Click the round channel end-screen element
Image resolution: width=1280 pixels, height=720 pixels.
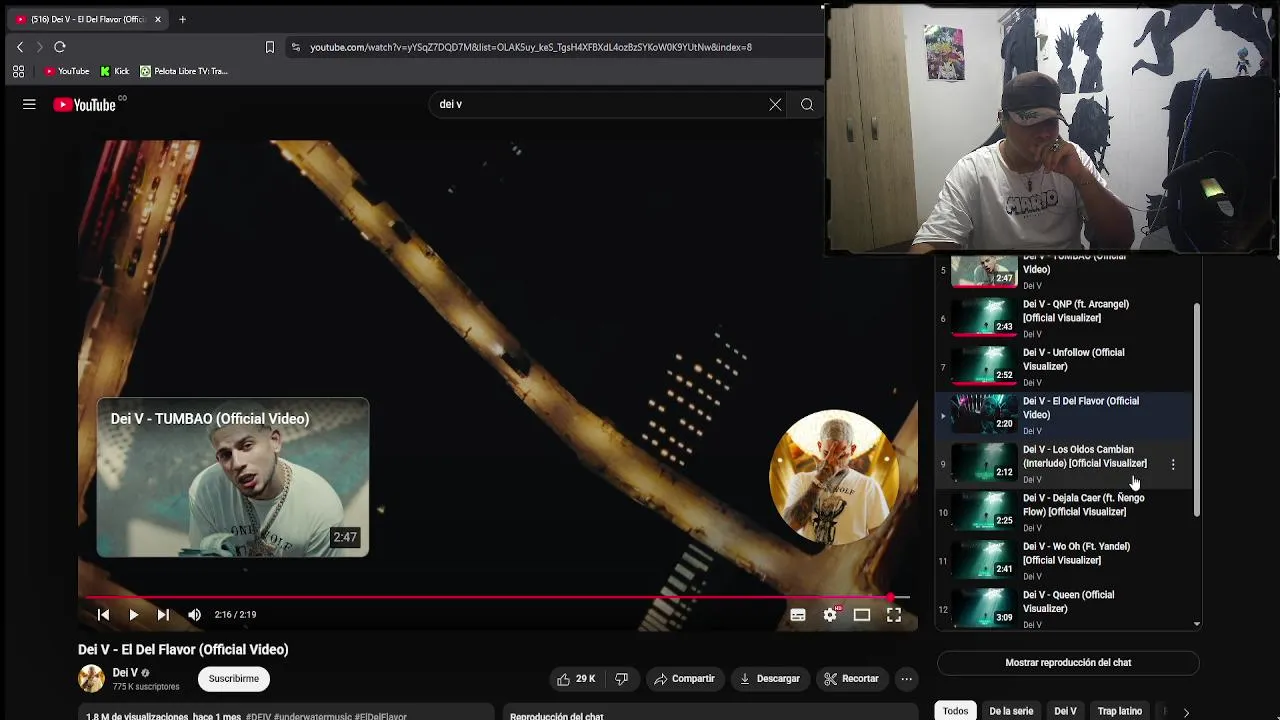pyautogui.click(x=834, y=476)
